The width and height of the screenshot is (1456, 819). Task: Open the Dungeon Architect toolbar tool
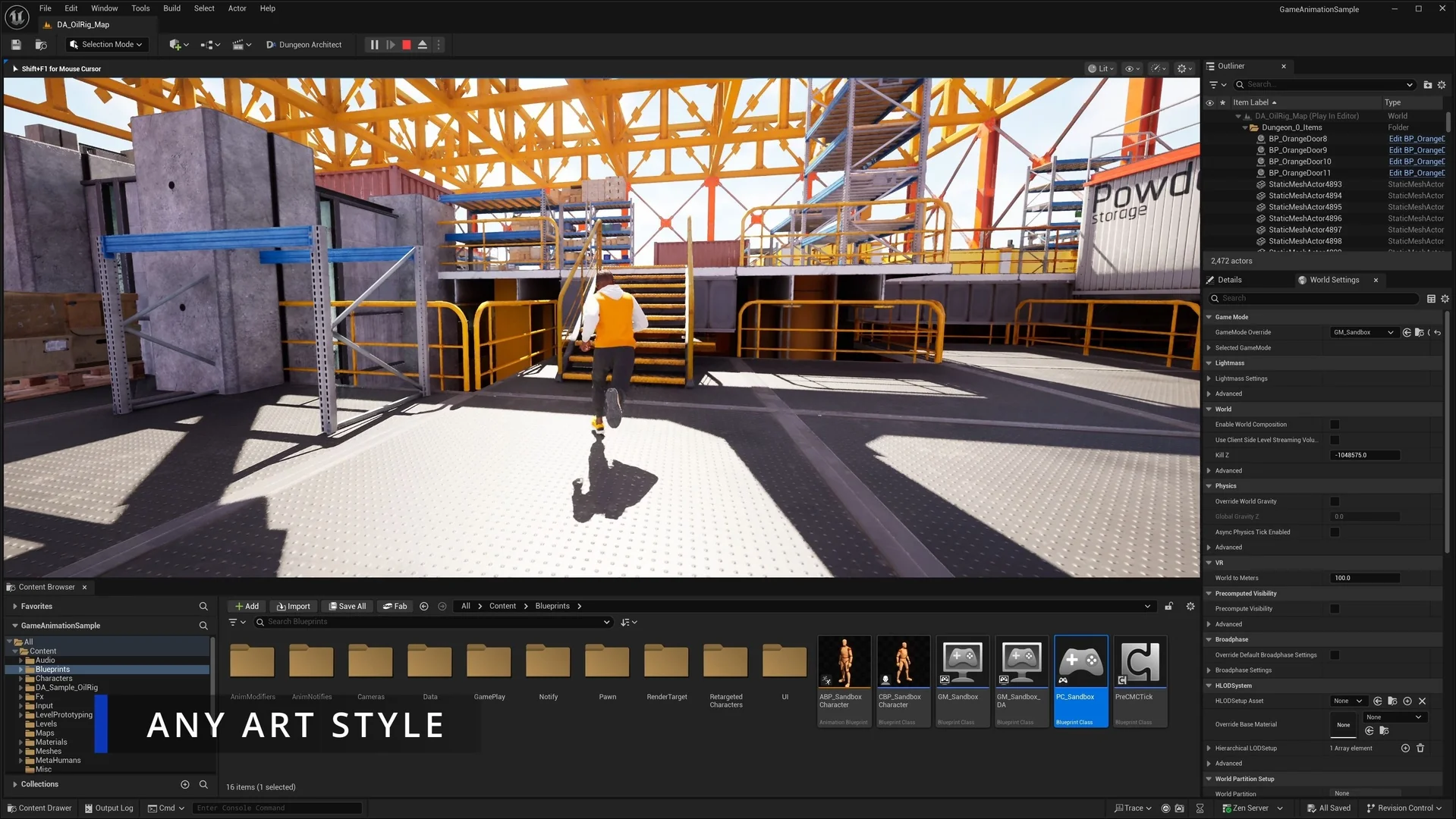[303, 45]
